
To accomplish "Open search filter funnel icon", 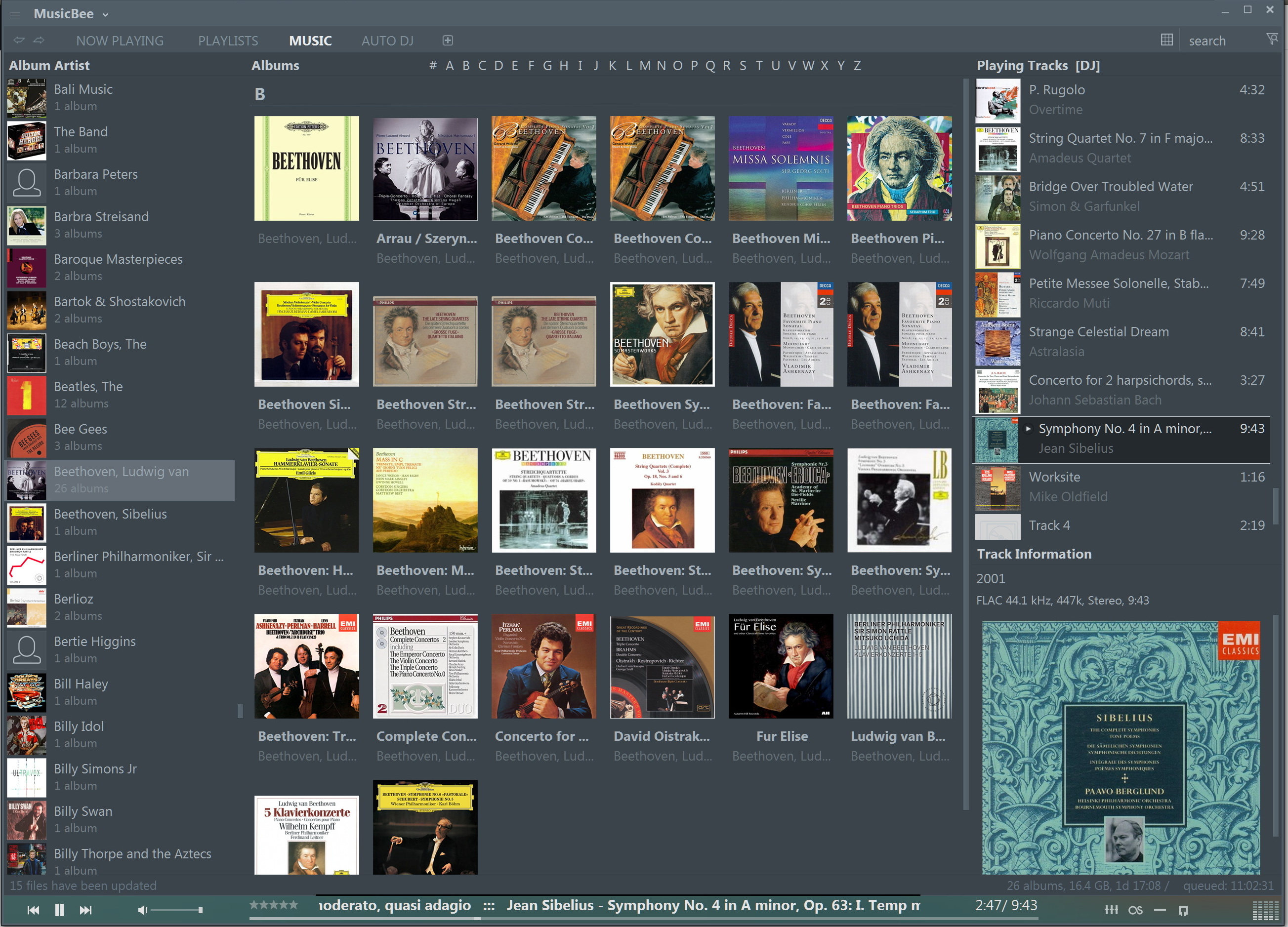I will (x=1272, y=39).
